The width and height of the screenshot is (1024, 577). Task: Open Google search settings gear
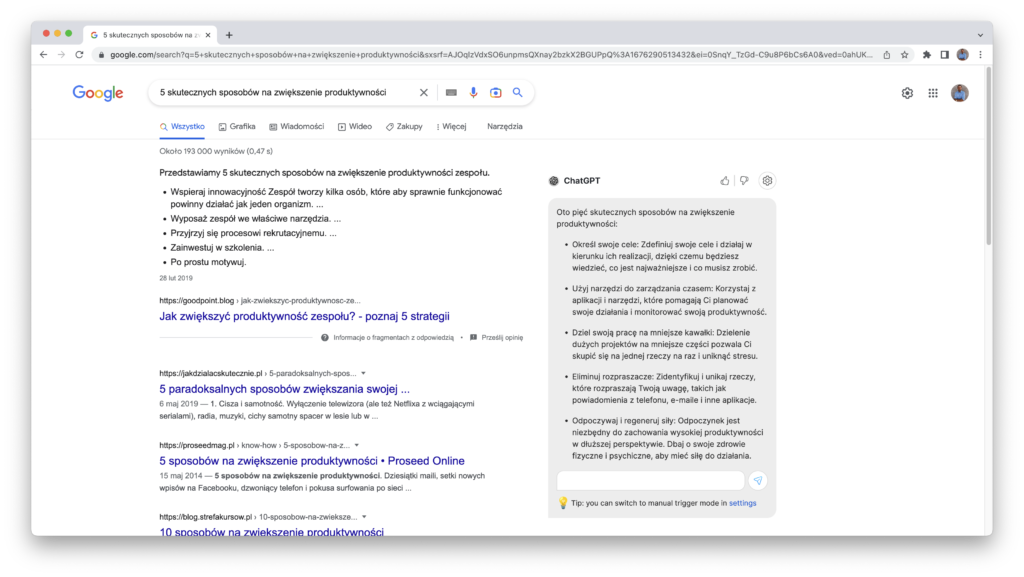[907, 93]
